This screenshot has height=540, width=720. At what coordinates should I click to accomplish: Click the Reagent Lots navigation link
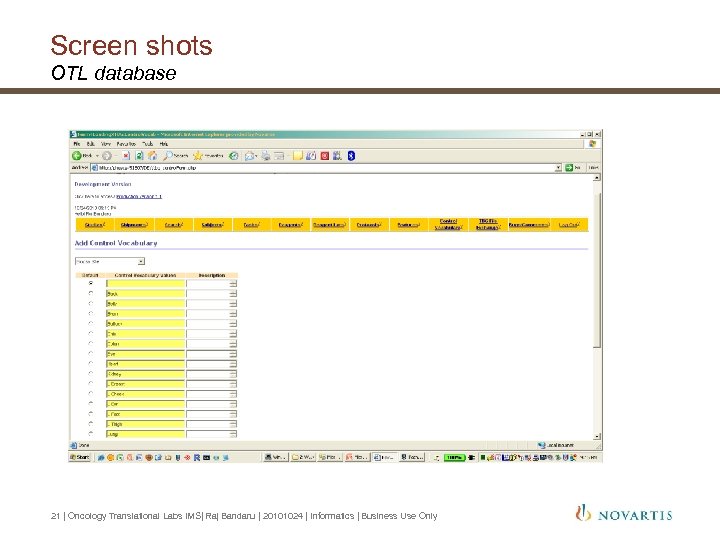coord(330,225)
